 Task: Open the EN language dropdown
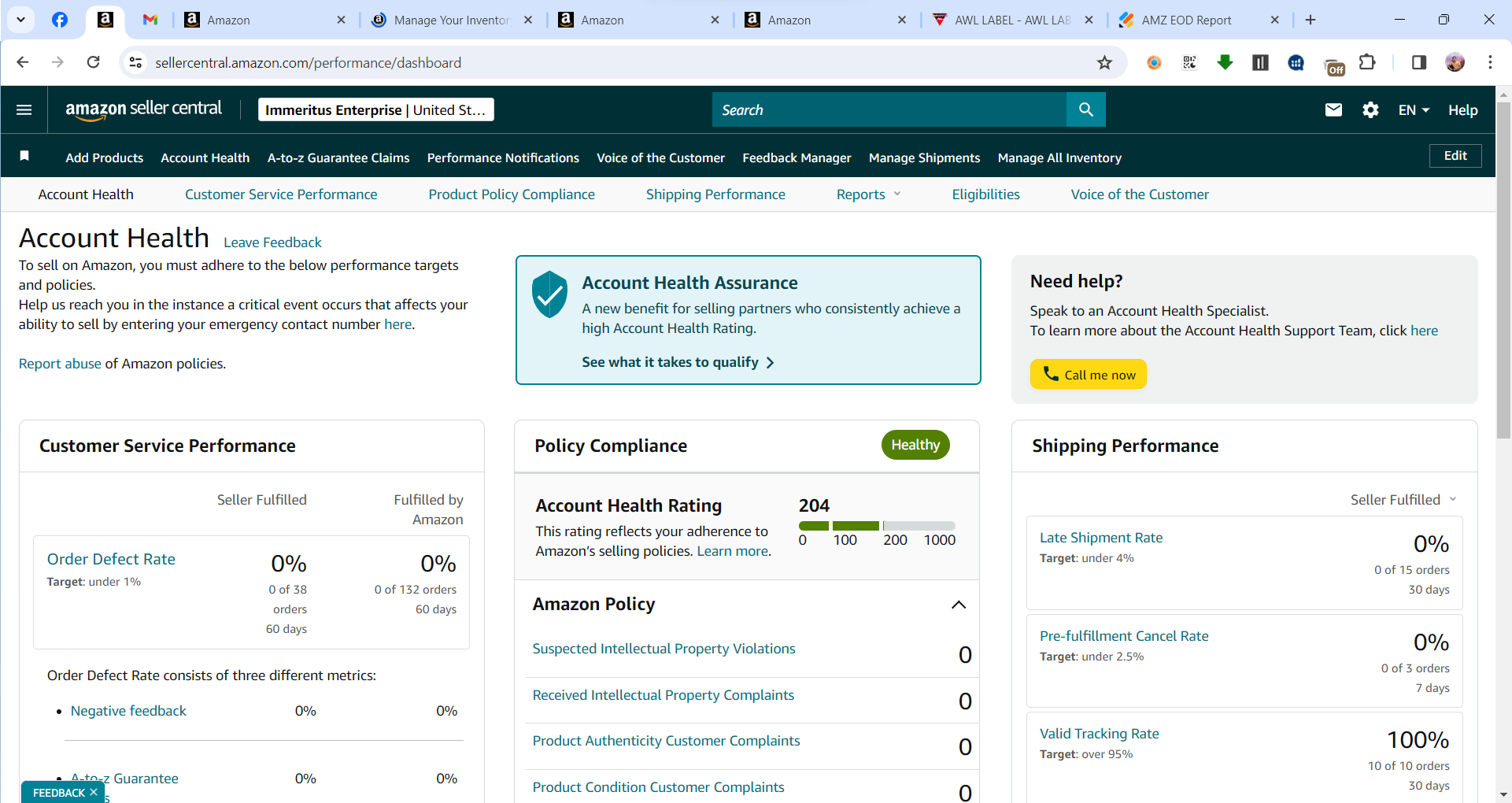1414,109
